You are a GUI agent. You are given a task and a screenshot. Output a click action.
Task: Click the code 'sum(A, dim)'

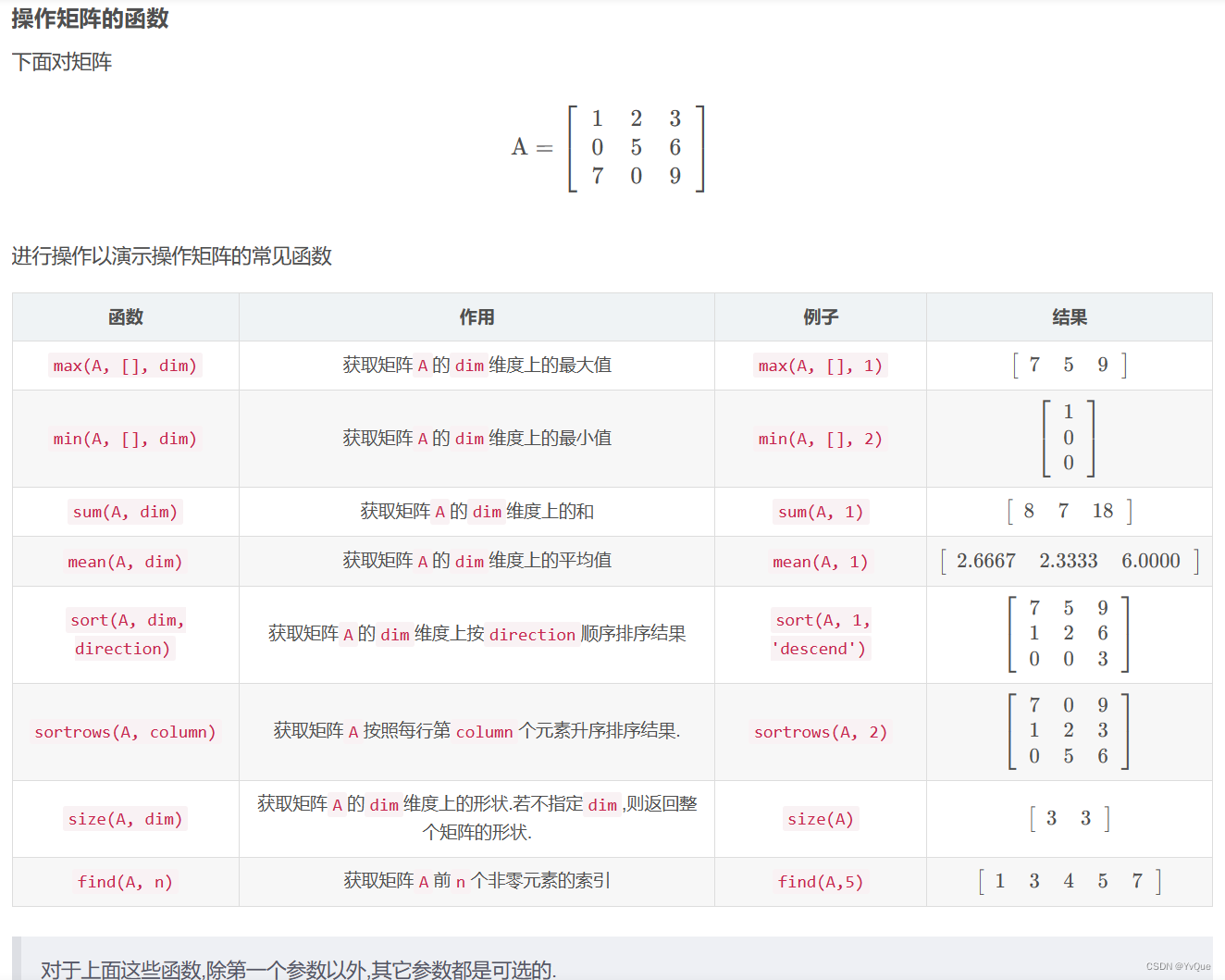click(125, 512)
